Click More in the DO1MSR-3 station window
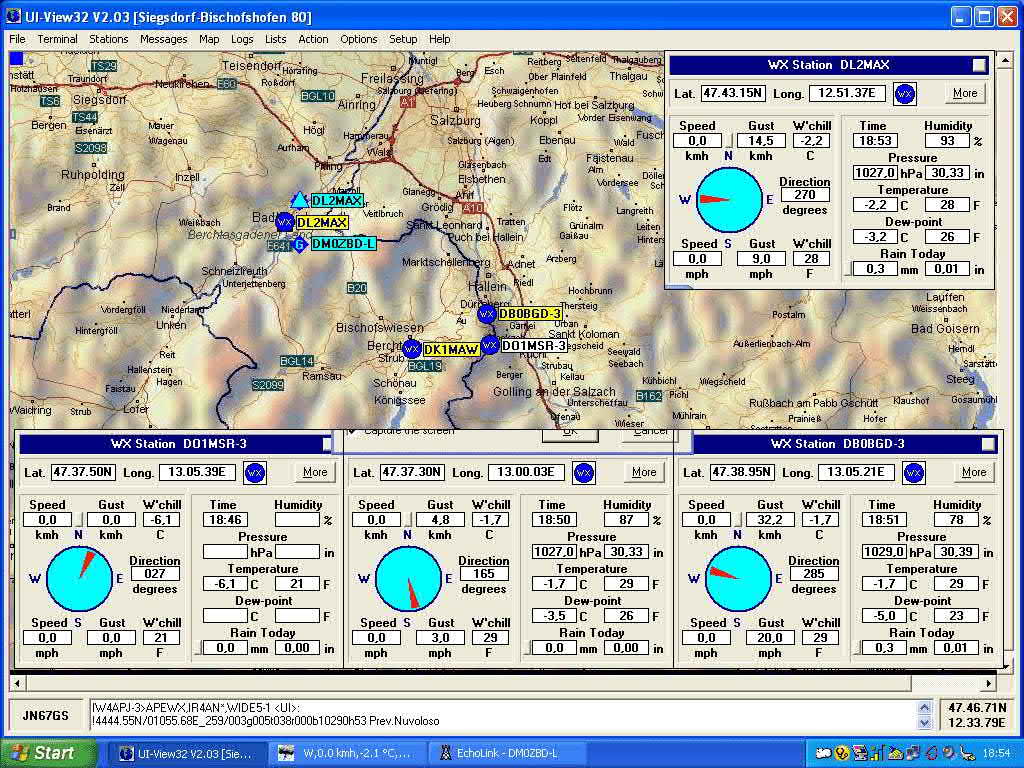This screenshot has height=768, width=1024. [315, 472]
